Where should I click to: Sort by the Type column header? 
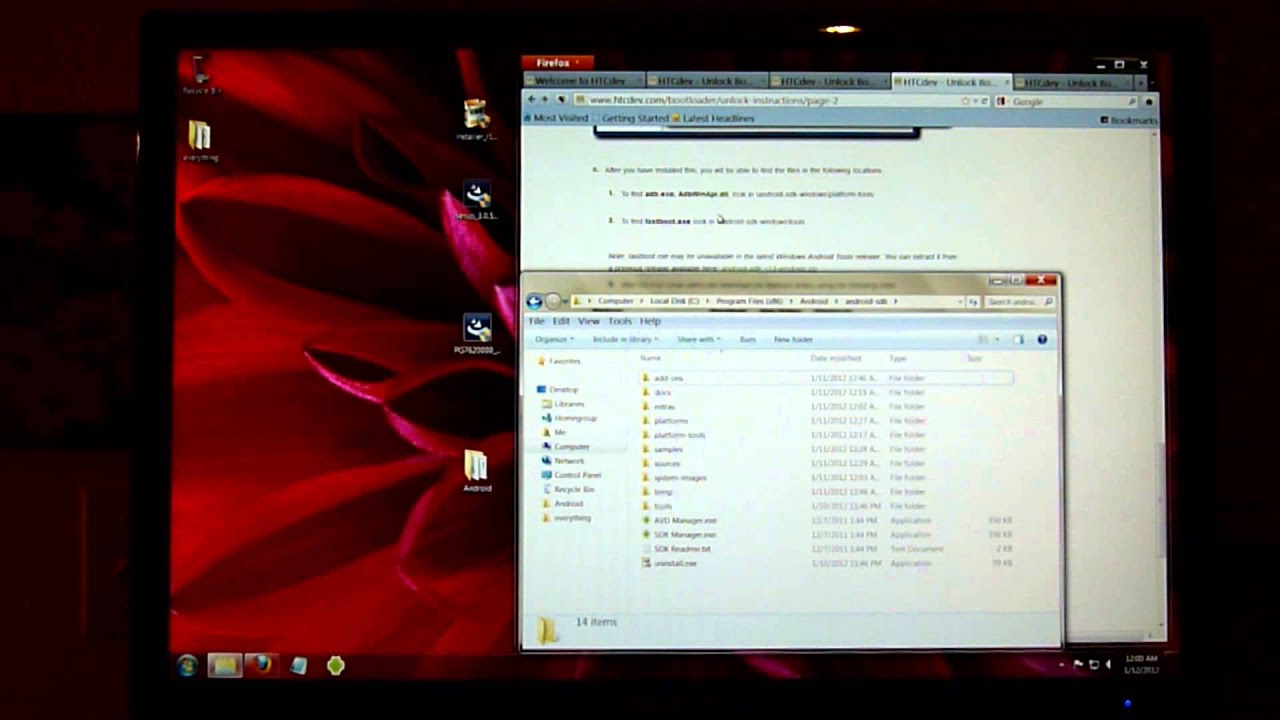[898, 358]
